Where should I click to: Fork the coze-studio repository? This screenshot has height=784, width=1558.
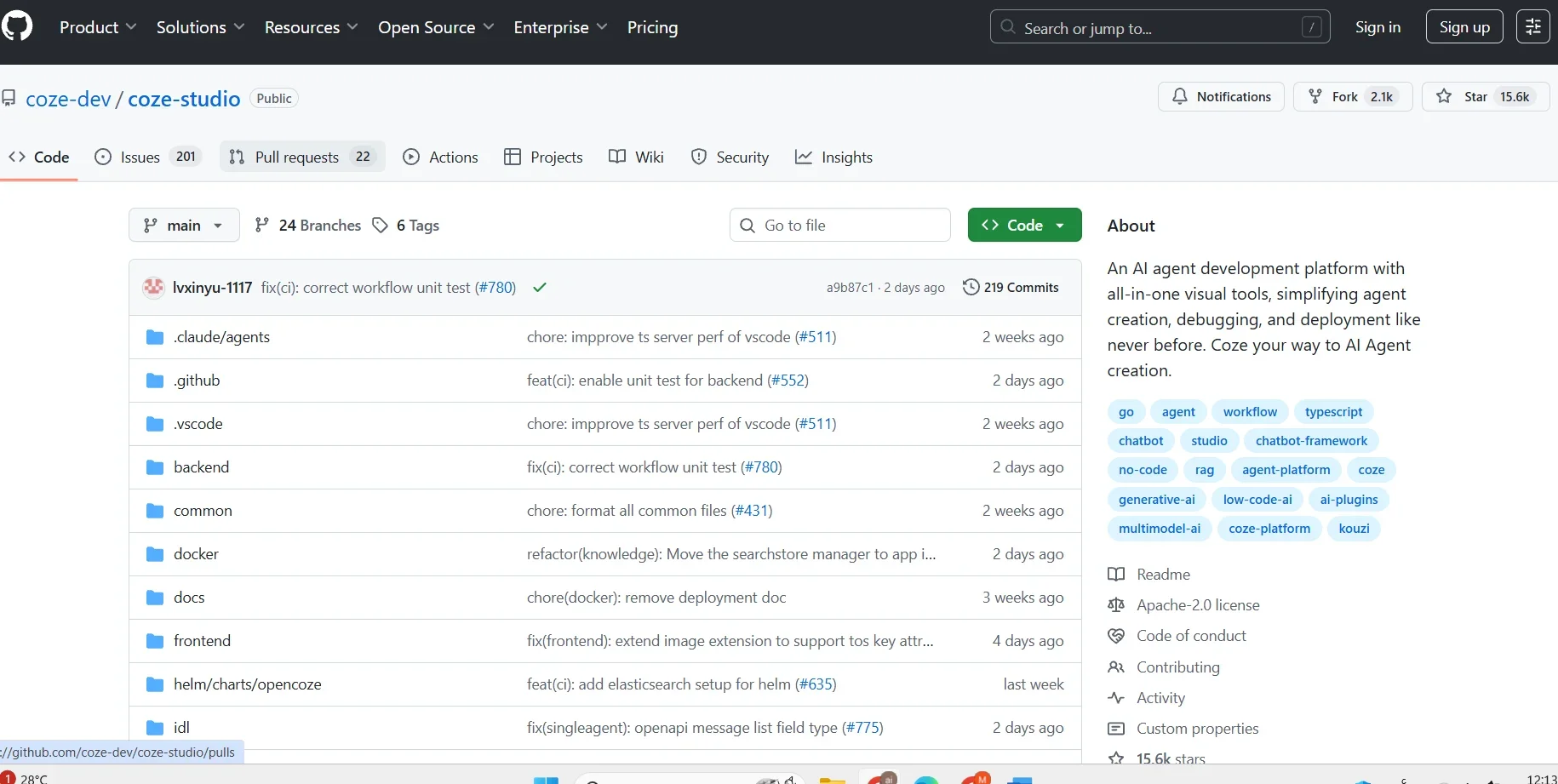tap(1334, 97)
